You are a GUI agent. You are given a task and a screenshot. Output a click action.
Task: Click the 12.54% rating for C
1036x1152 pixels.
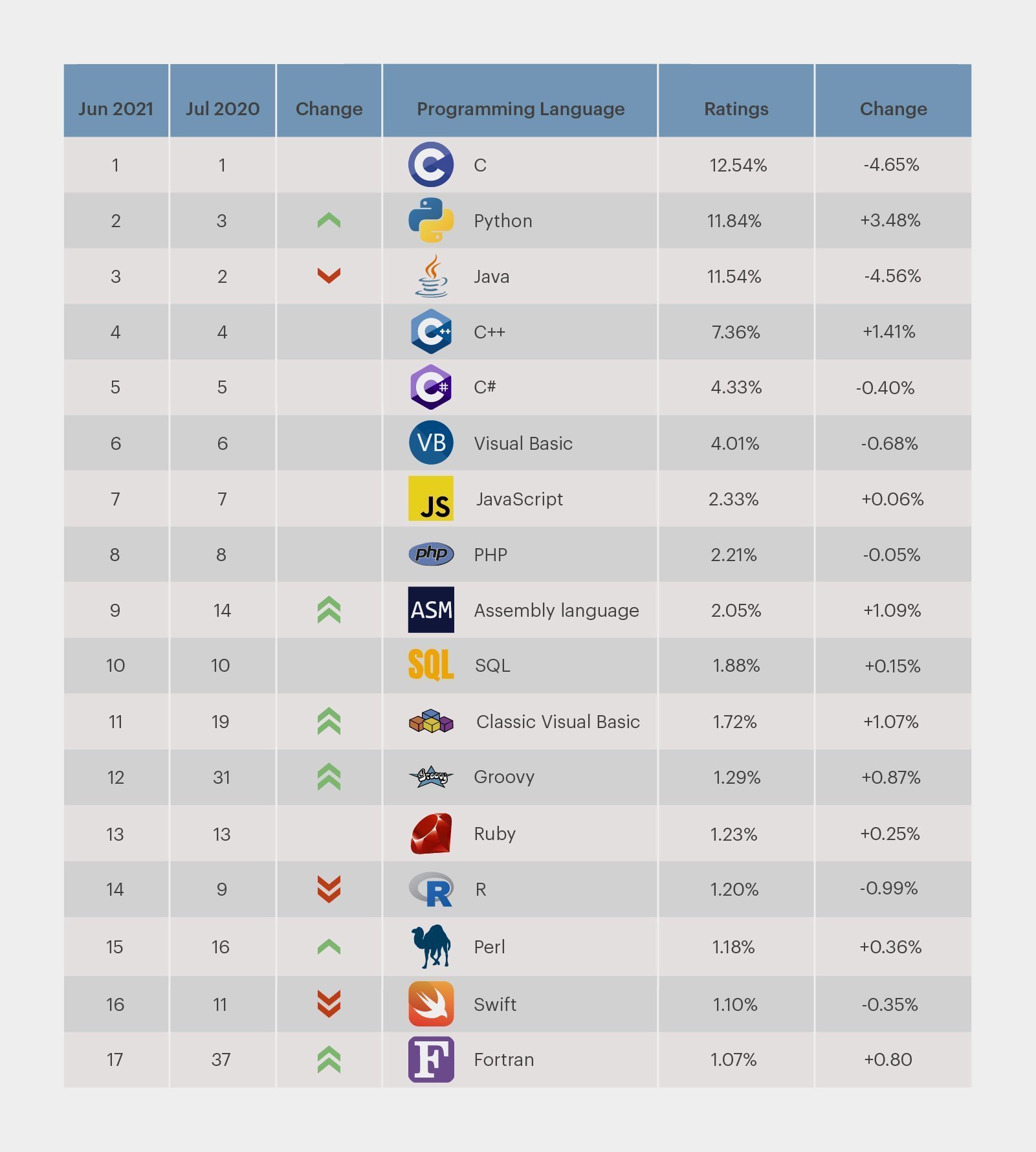(x=738, y=165)
